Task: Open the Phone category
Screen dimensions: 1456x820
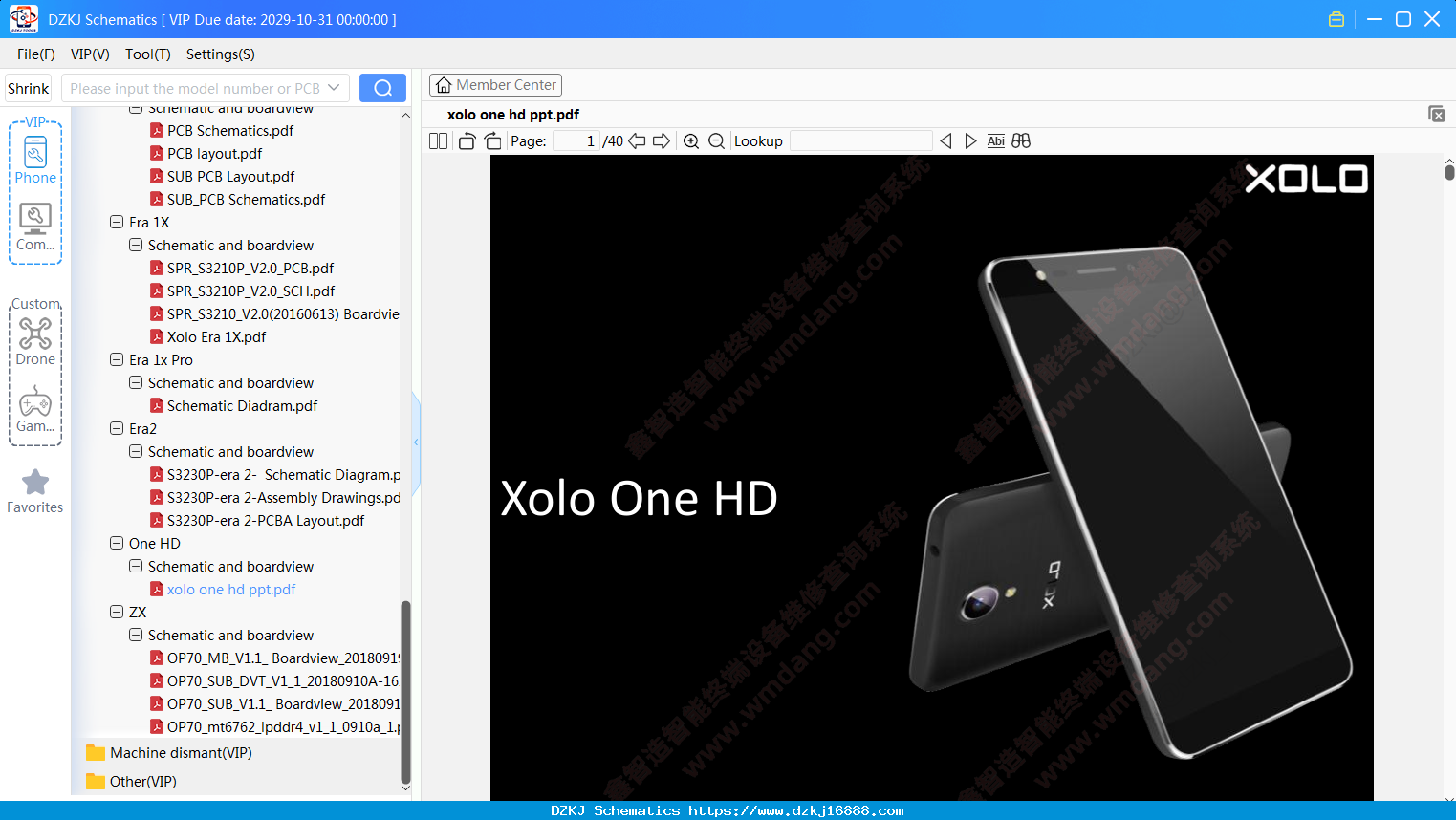Action: pyautogui.click(x=35, y=161)
